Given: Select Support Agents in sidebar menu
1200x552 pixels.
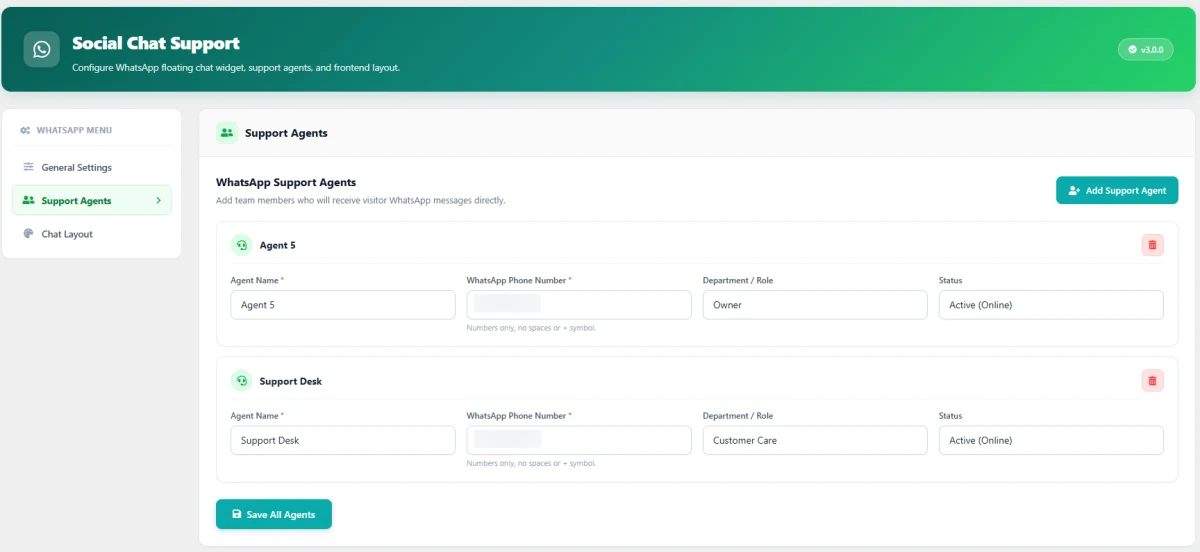Looking at the screenshot, I should (92, 200).
